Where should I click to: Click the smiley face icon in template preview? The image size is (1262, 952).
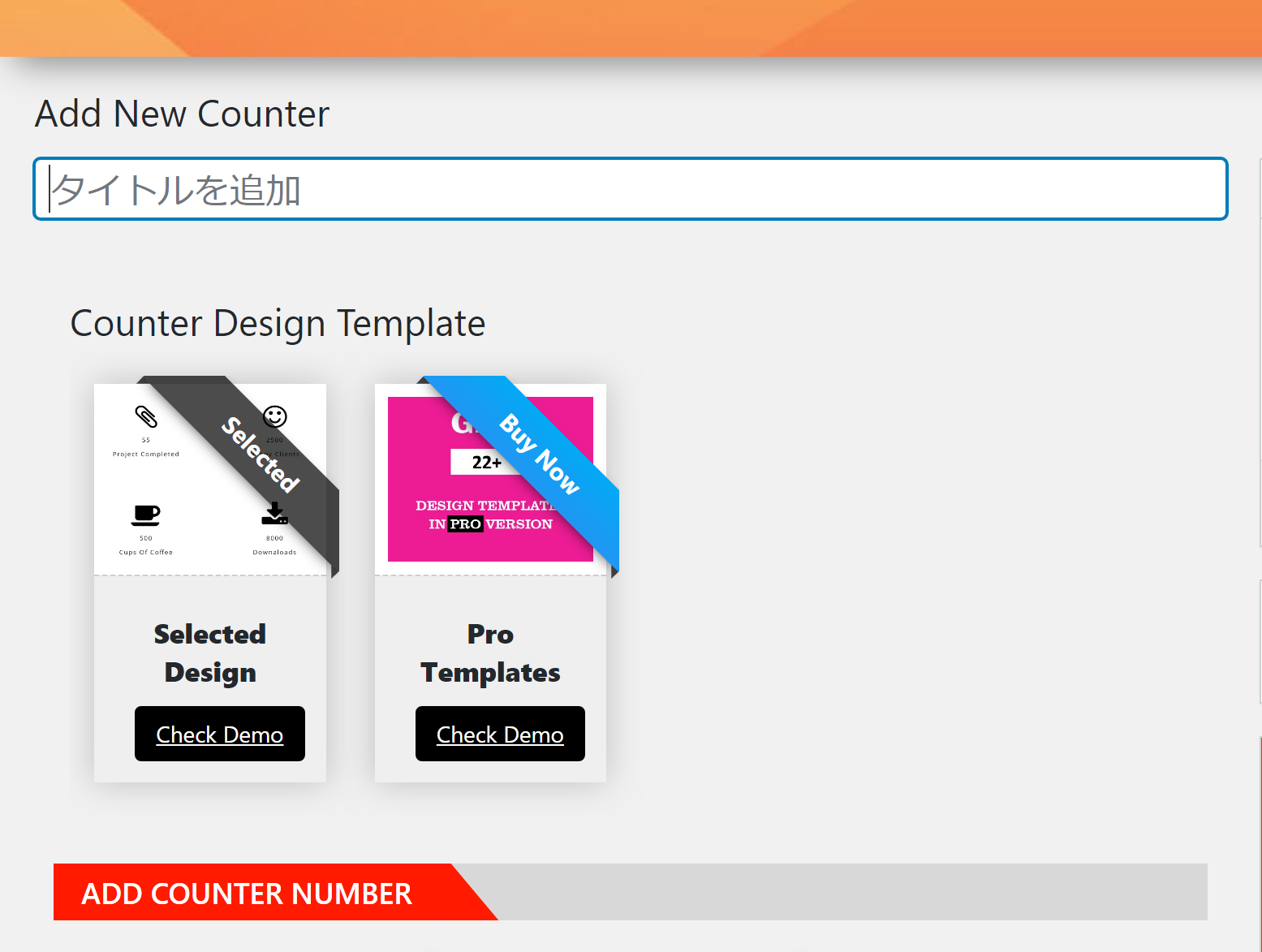(x=275, y=416)
